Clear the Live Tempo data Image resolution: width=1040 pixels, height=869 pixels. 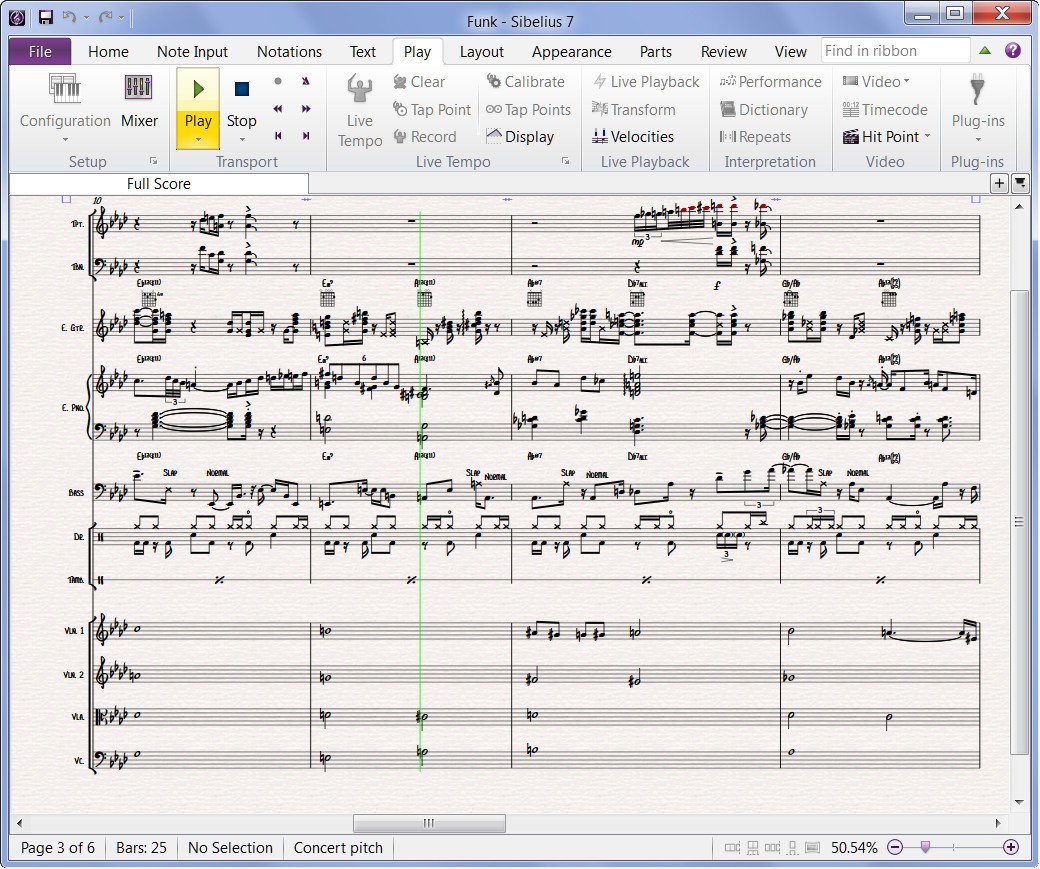click(x=419, y=82)
